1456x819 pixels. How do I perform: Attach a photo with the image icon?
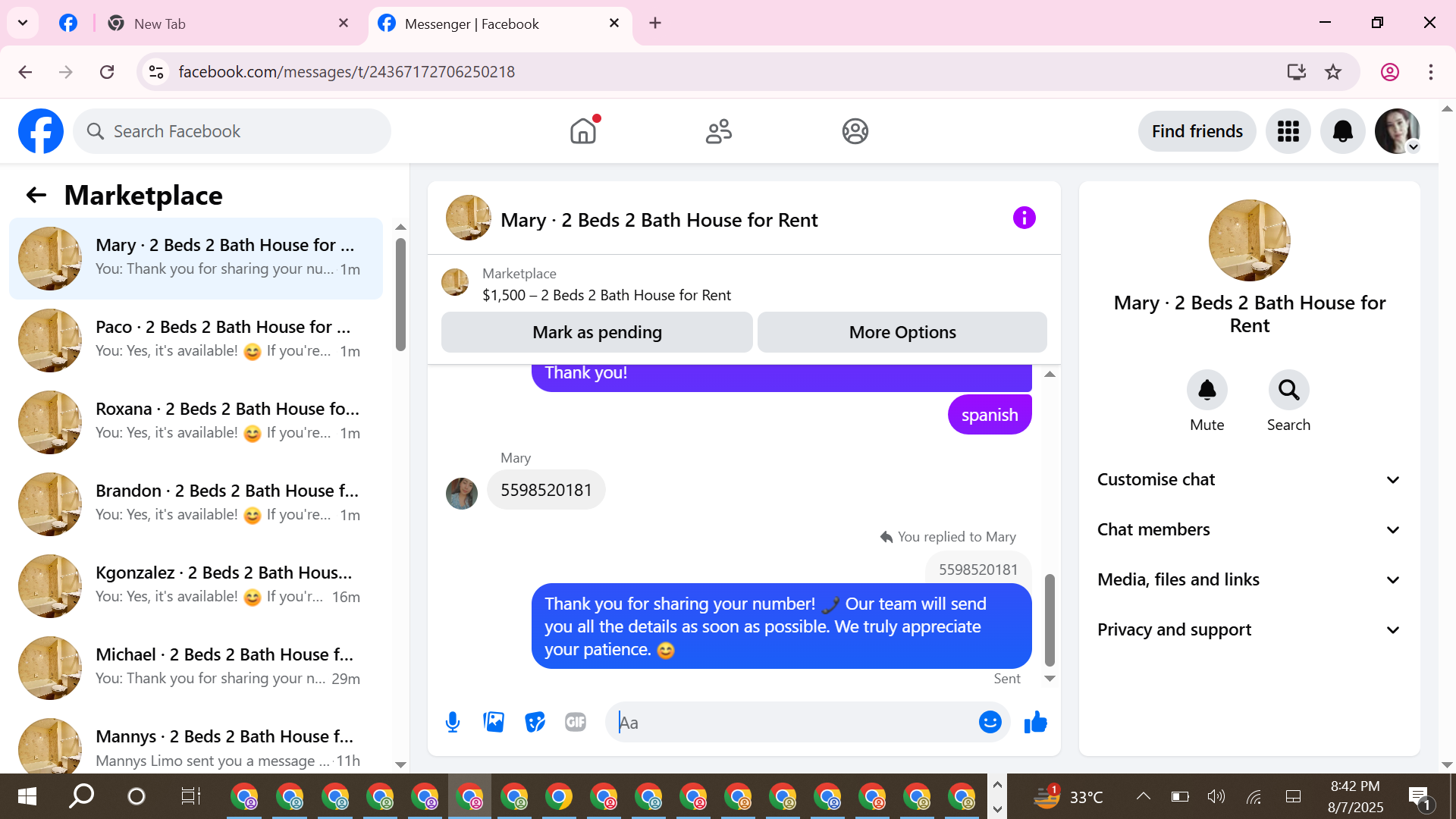(494, 722)
